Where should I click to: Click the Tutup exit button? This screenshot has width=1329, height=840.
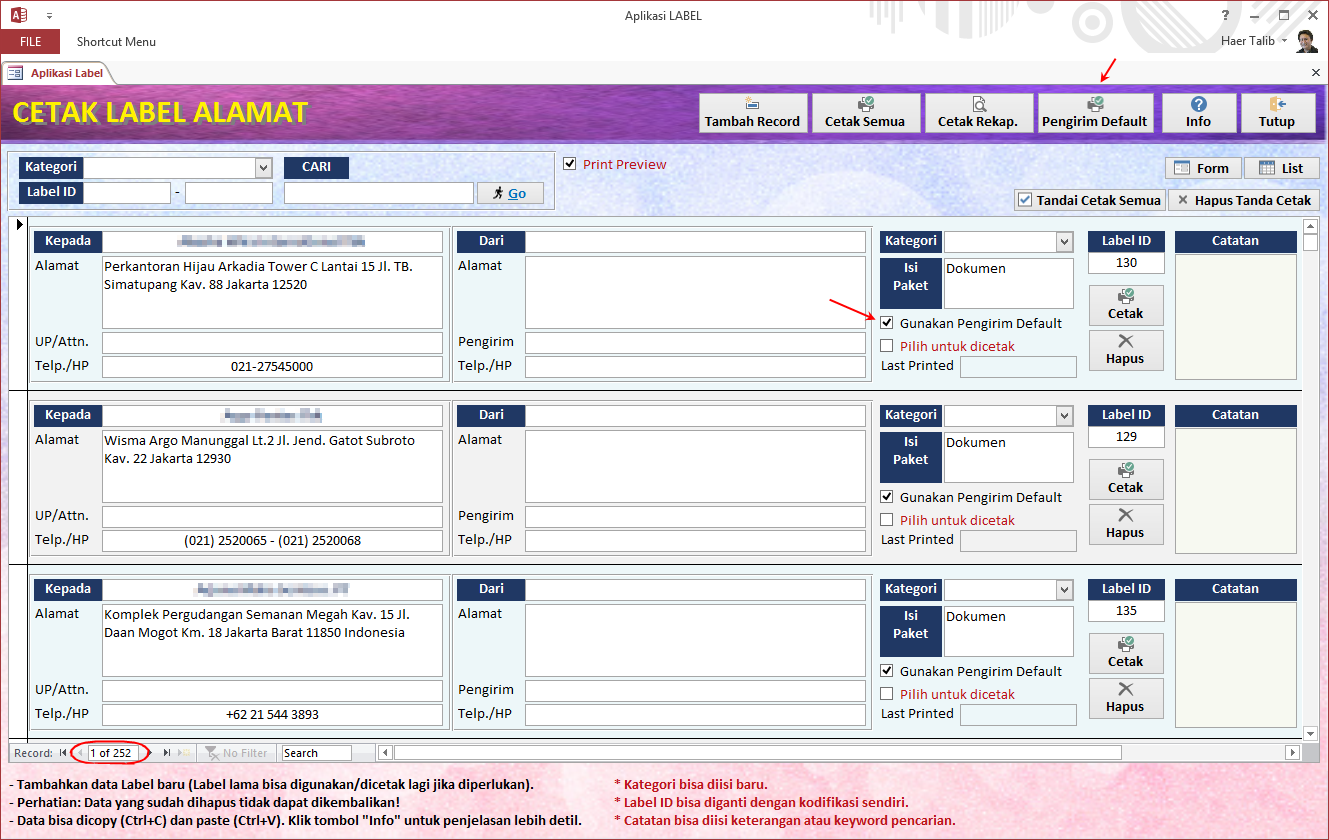(x=1277, y=113)
